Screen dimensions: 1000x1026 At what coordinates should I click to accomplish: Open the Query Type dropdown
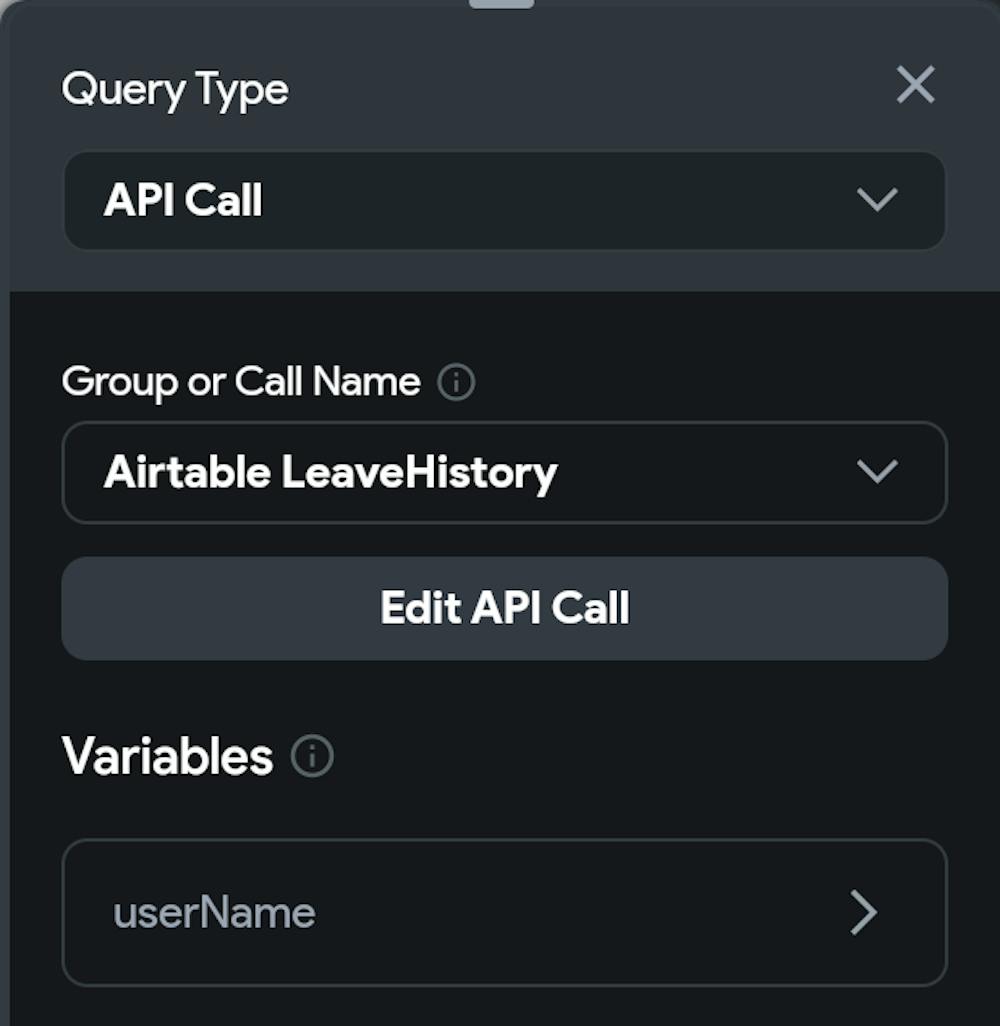[x=504, y=200]
